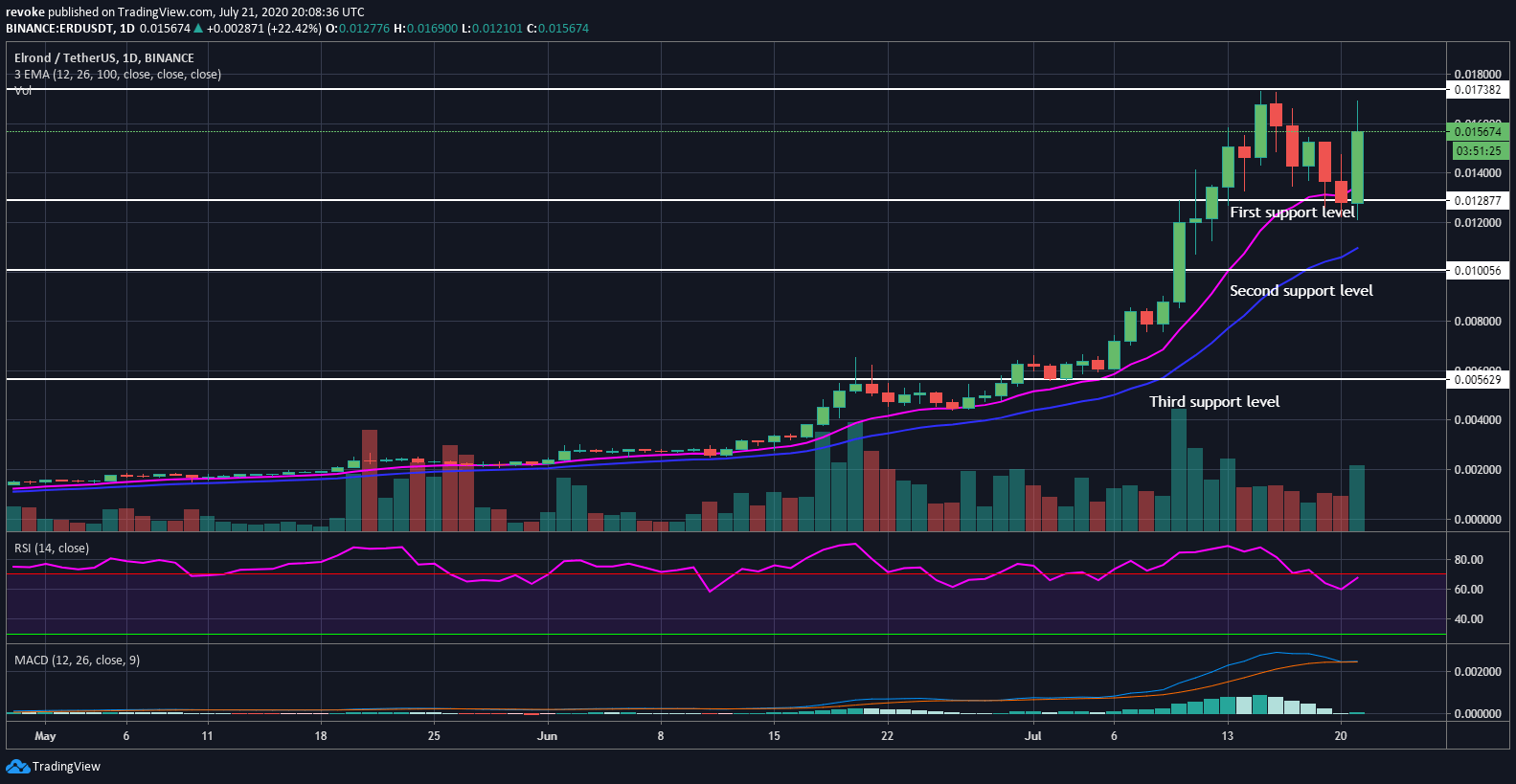Select the 3 EMA indicator legend
1516x784 pixels.
point(117,75)
